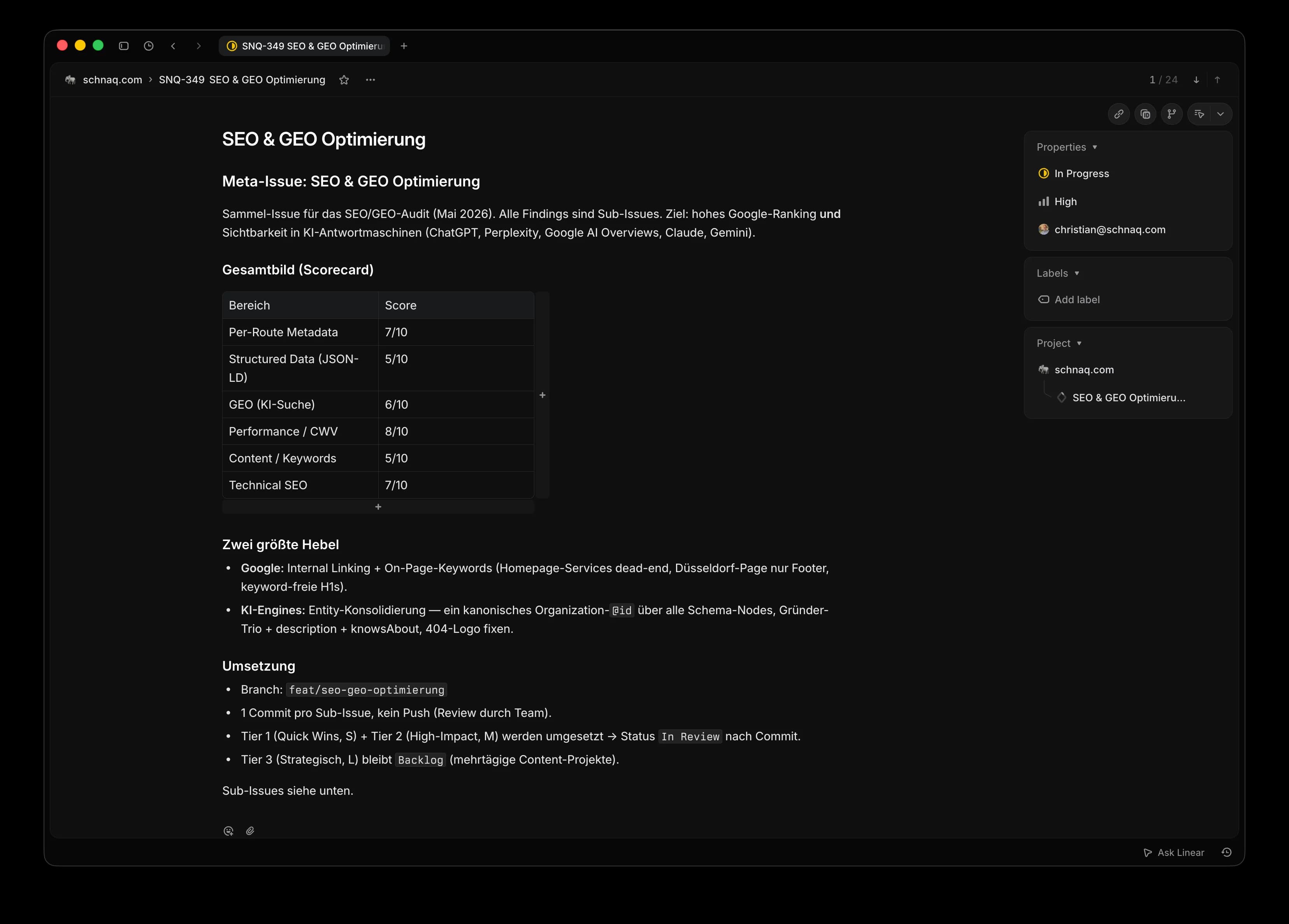1289x924 pixels.
Task: Click the Backlog inline code text
Action: coord(420,760)
